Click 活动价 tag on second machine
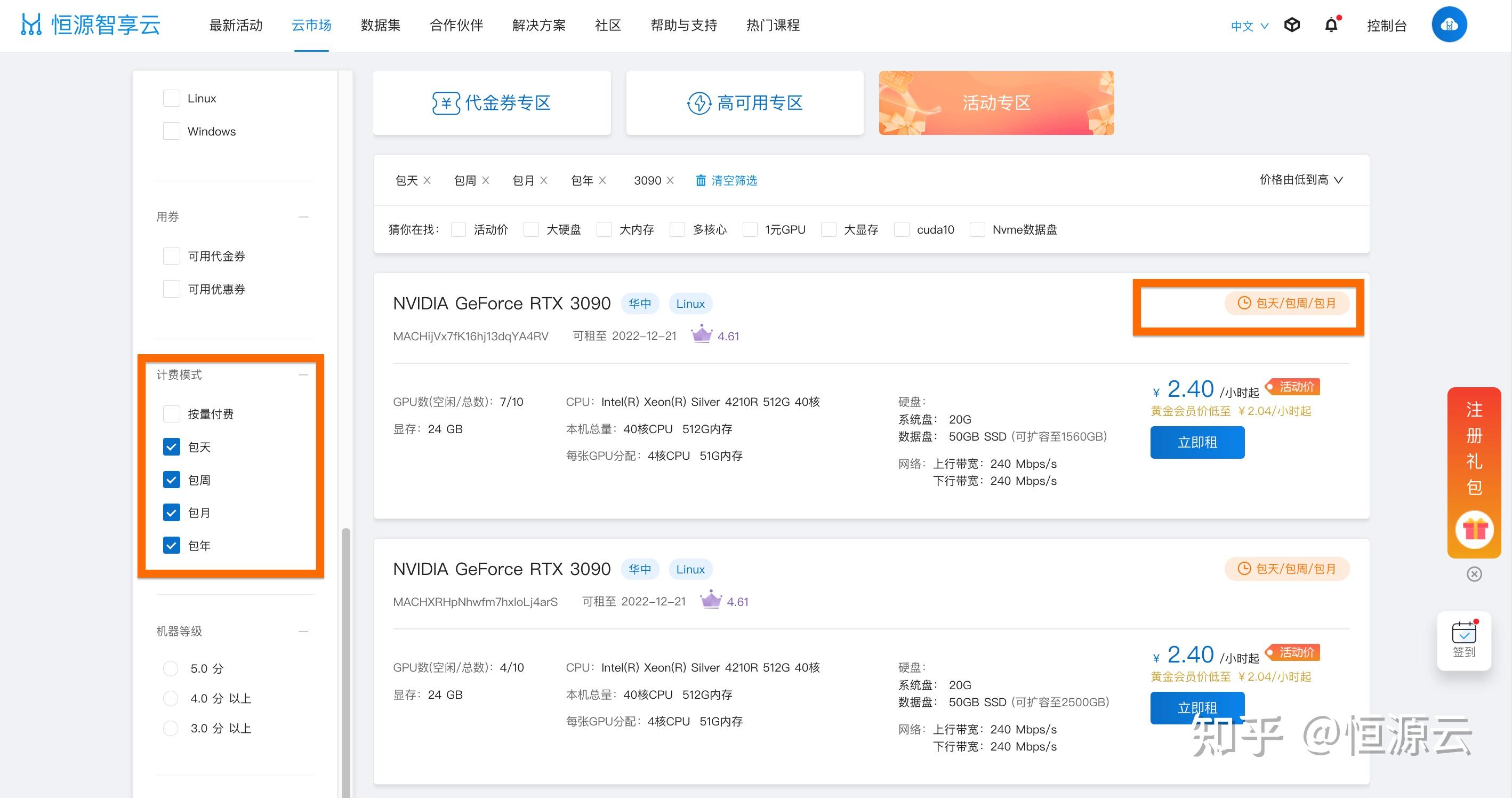1512x798 pixels. click(1292, 652)
